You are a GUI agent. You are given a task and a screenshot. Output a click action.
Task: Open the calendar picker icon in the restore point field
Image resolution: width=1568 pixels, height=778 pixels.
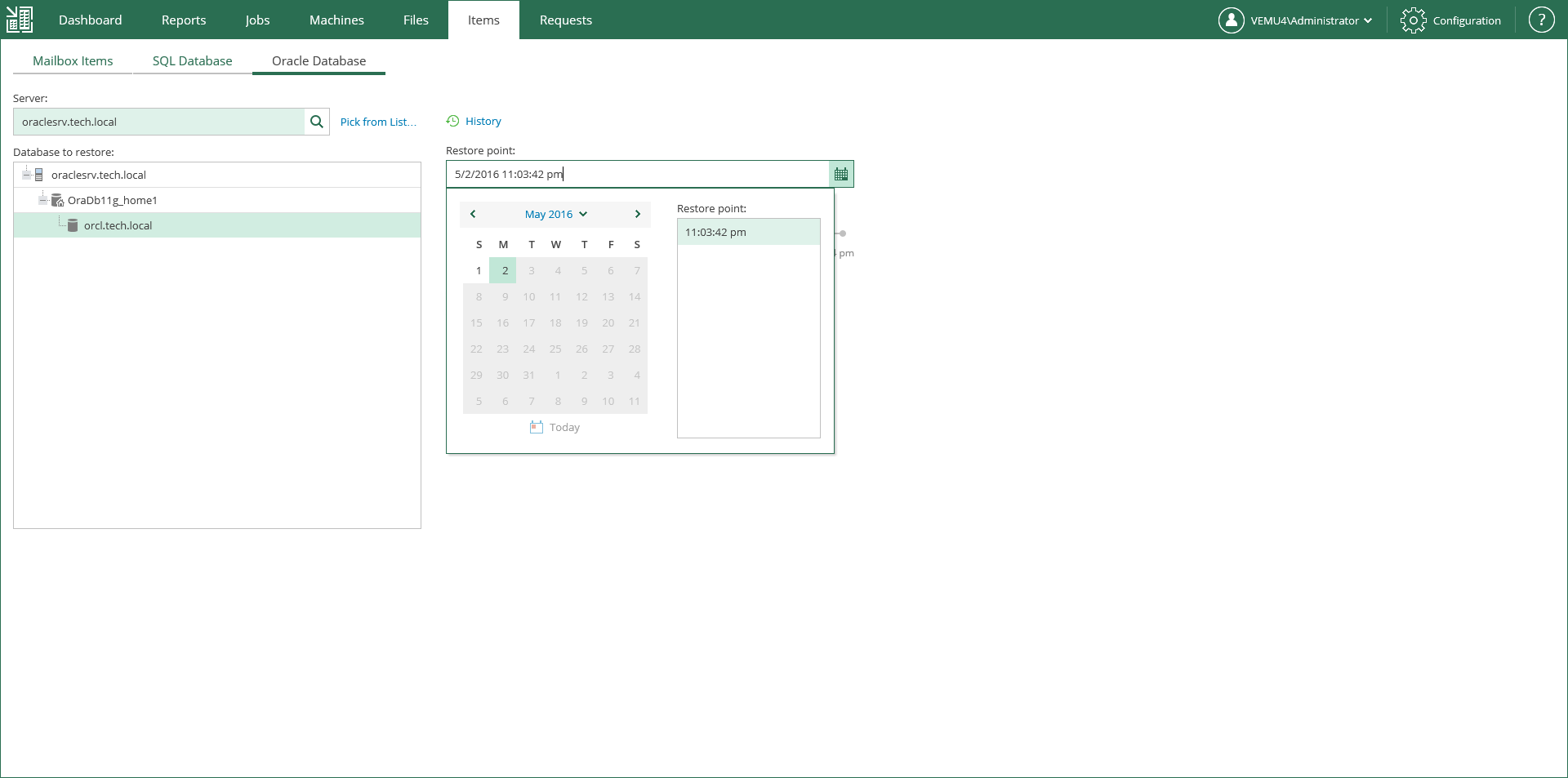tap(841, 174)
